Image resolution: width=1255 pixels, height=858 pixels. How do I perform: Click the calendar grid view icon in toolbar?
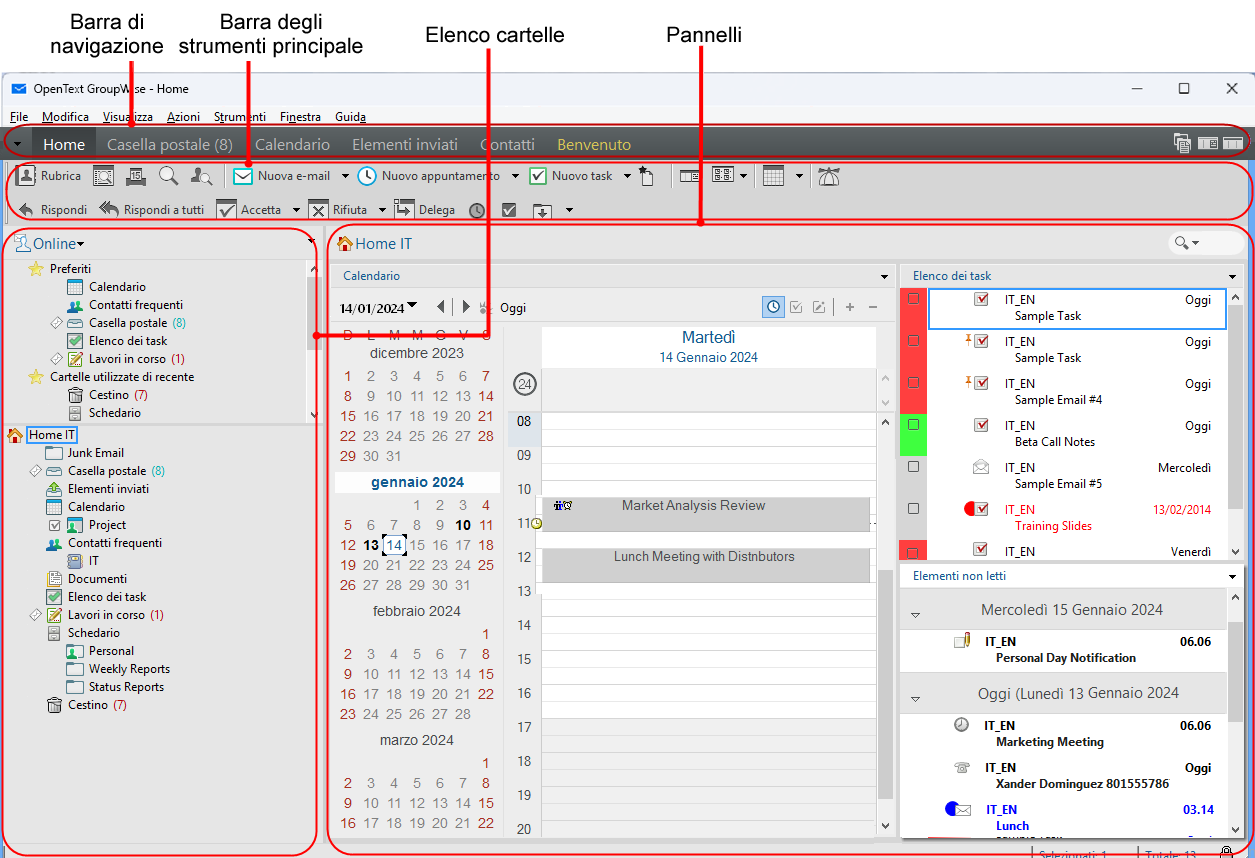pos(773,176)
